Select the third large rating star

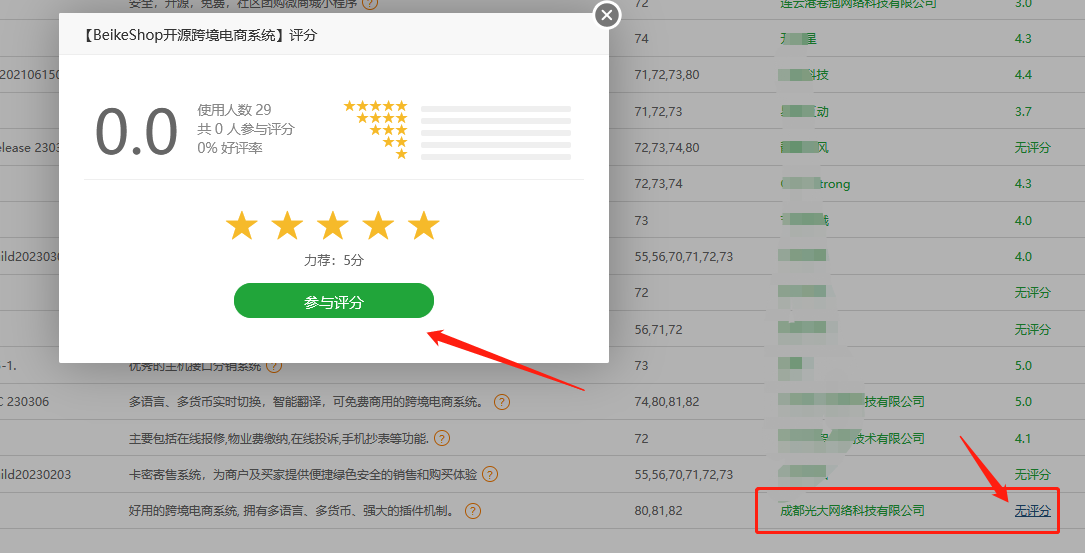click(x=333, y=226)
